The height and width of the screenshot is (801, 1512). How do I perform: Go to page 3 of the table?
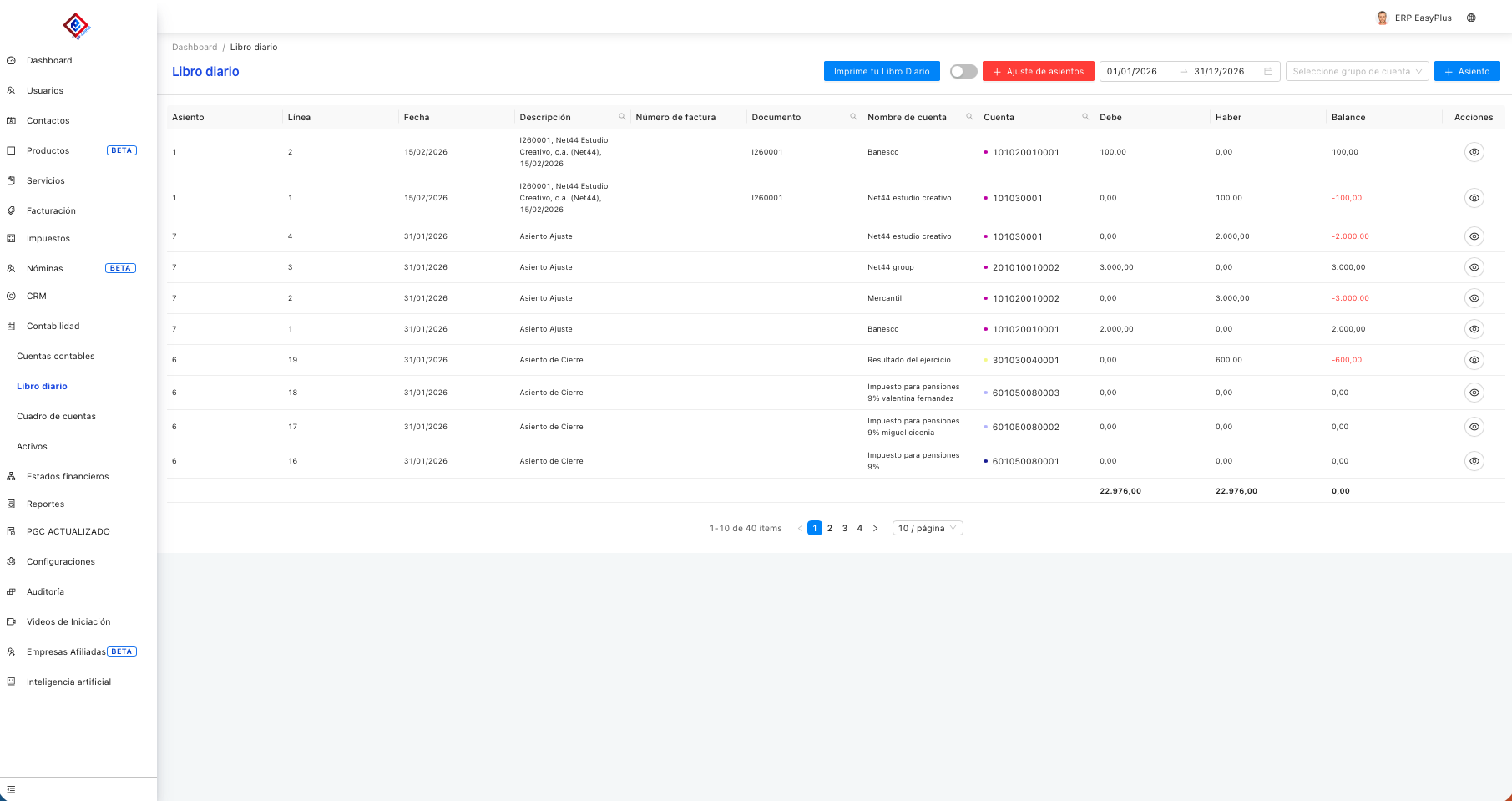844,528
